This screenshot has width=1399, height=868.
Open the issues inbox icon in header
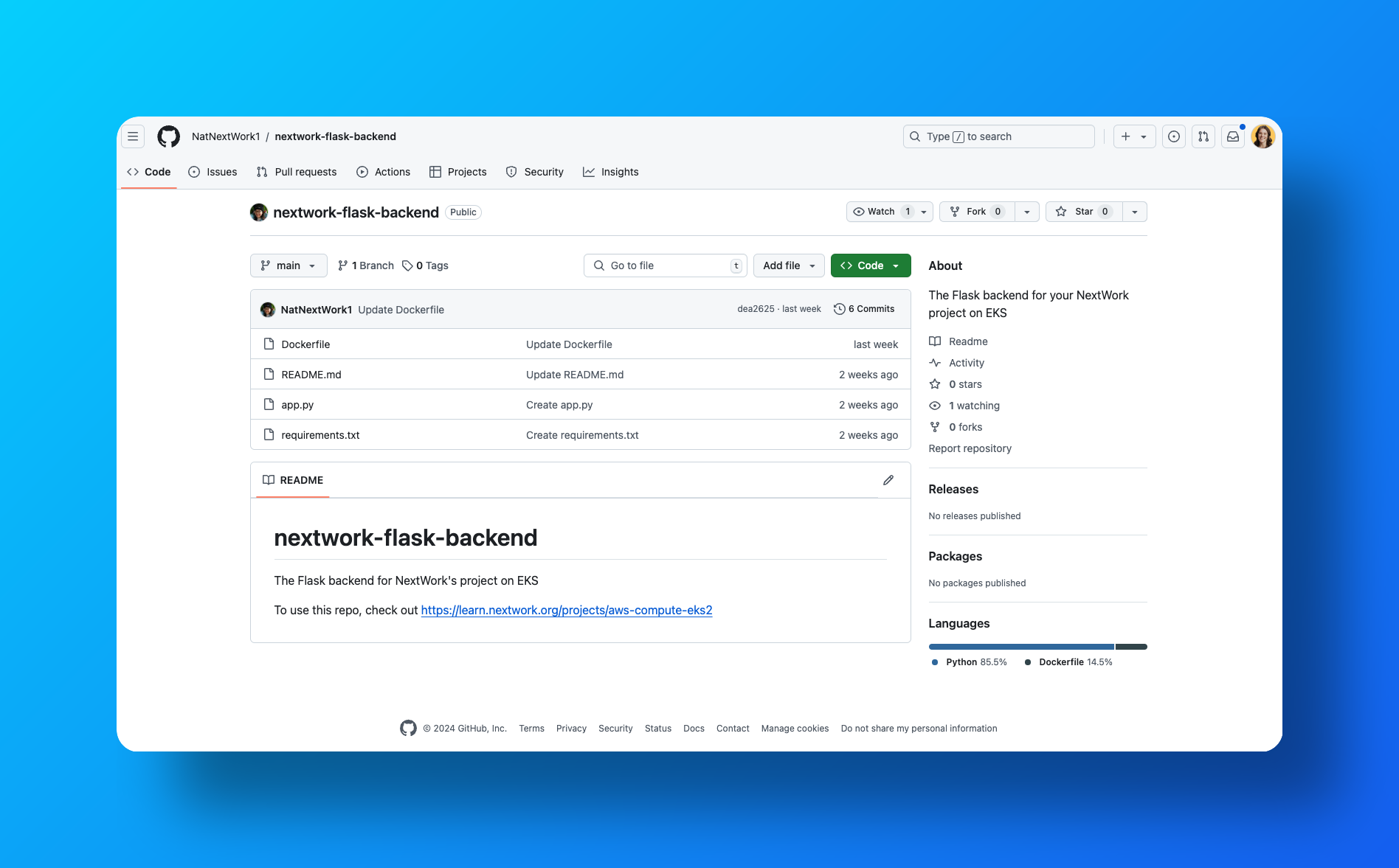(x=1174, y=136)
